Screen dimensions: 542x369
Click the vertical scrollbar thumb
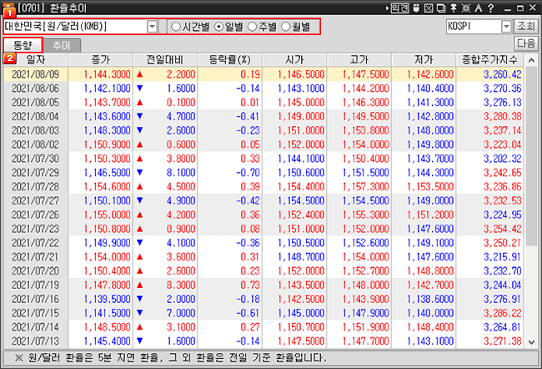pos(531,156)
